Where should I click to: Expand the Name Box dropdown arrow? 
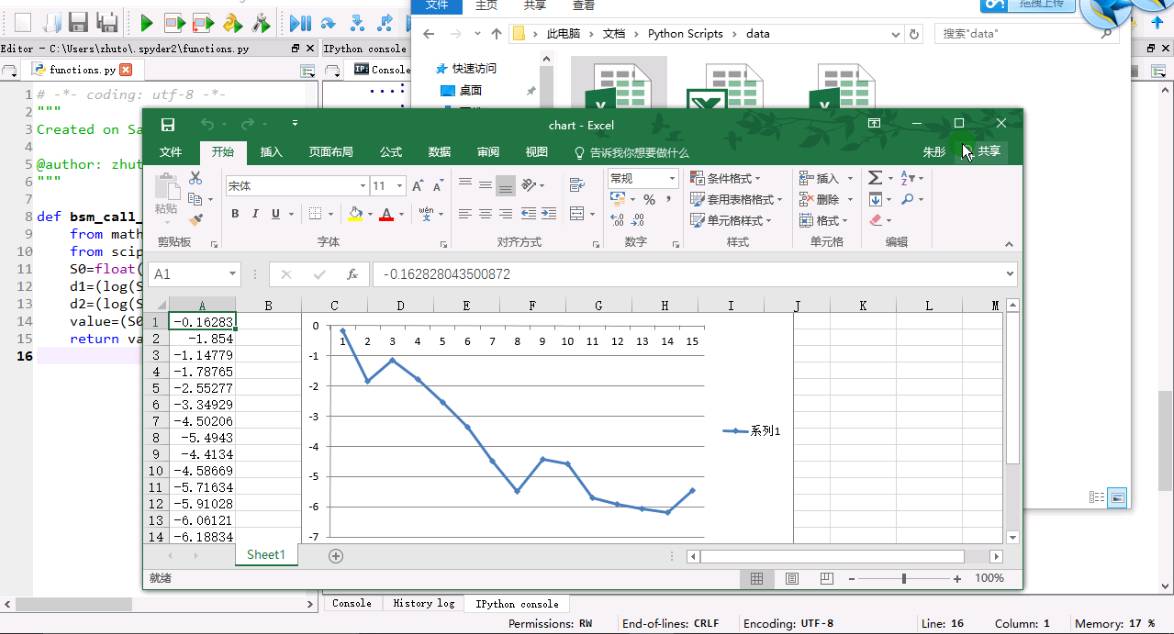tap(233, 274)
